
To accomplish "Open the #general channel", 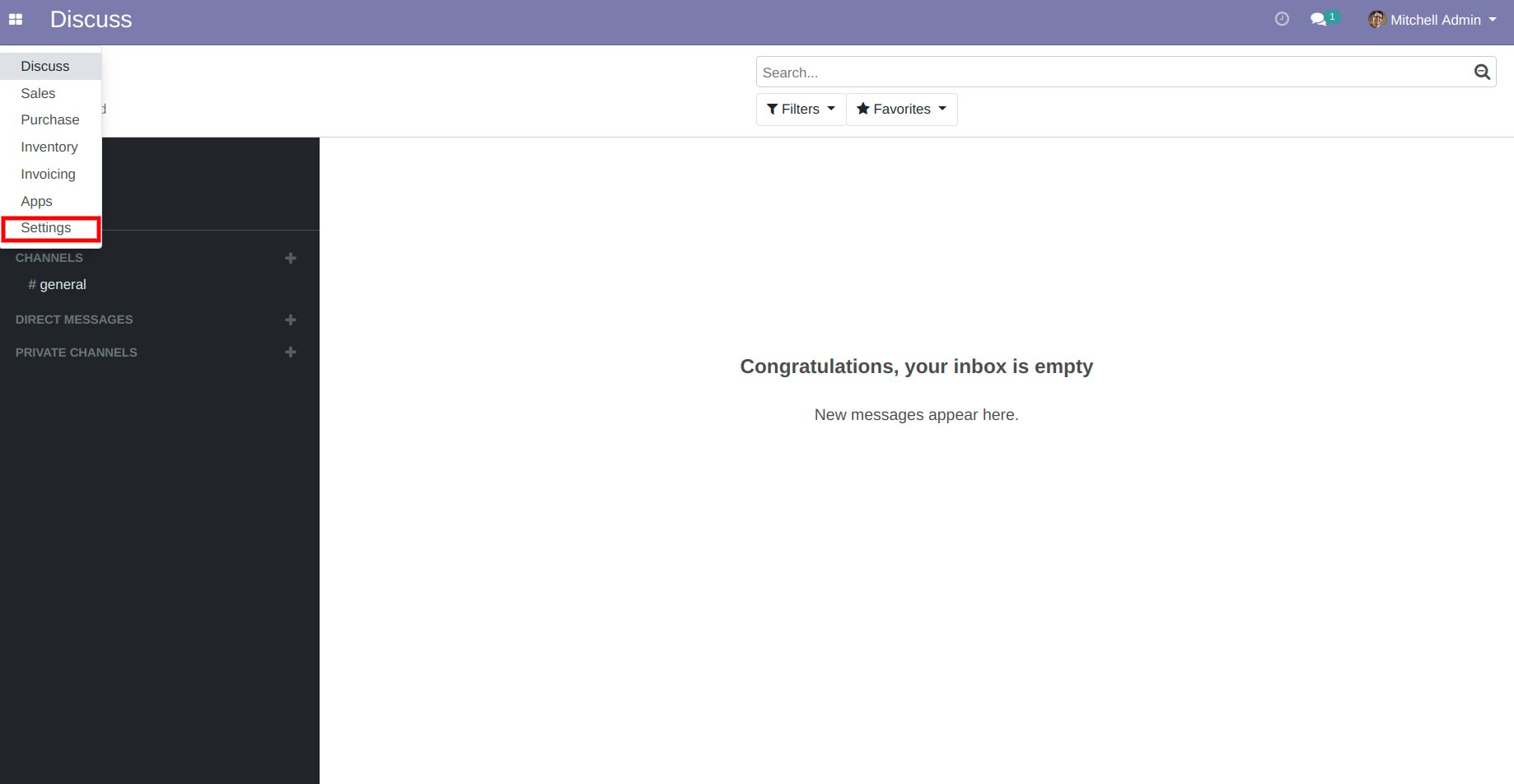I will click(x=63, y=285).
